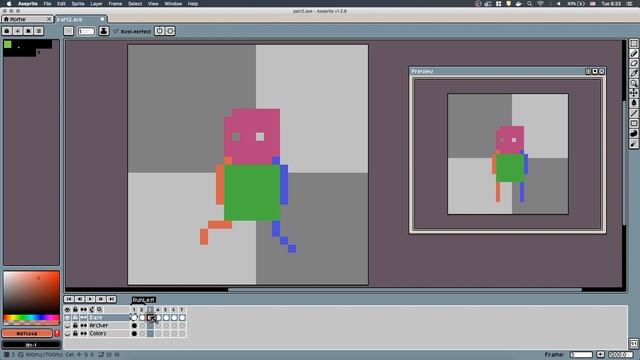Select frame 7 cel of Base layer

(182, 318)
